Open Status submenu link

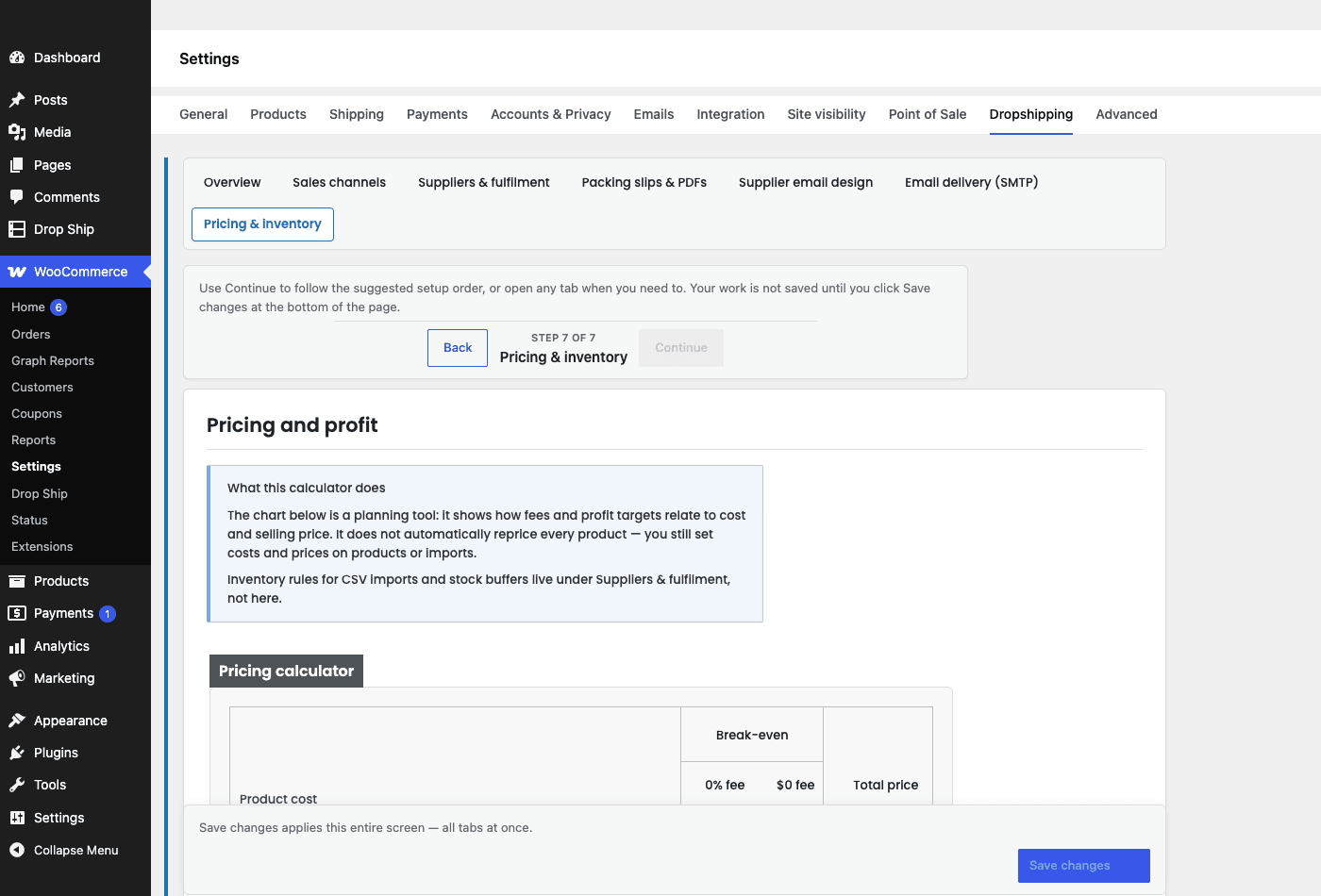[x=29, y=521]
